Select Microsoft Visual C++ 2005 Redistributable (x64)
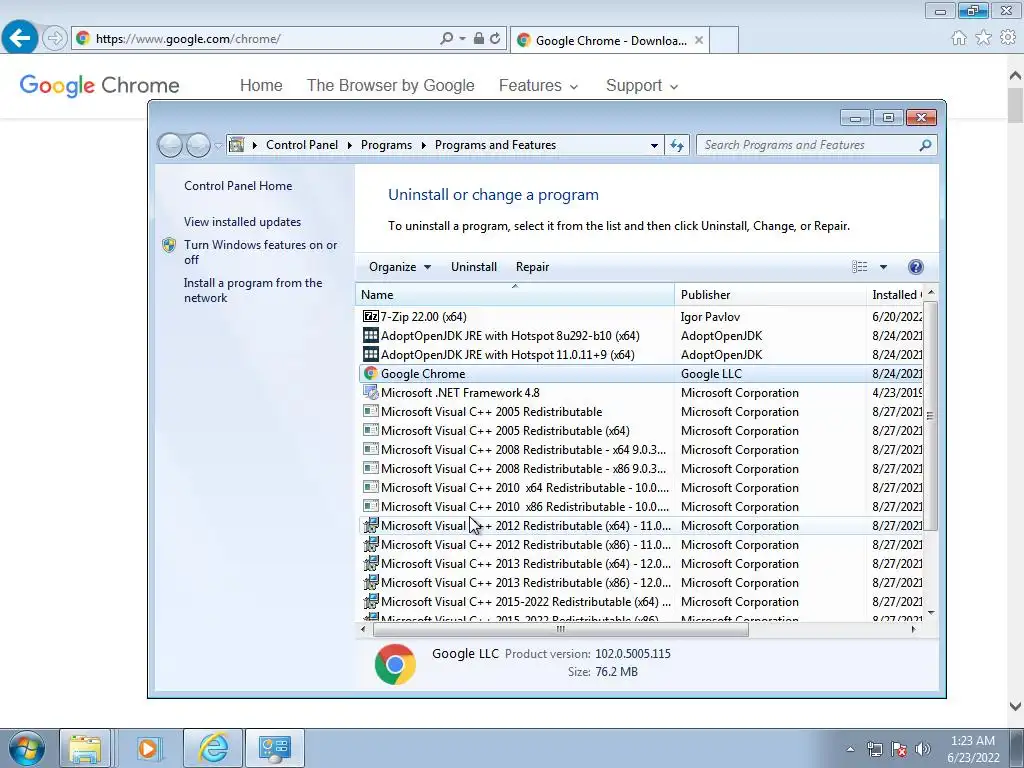Screen dimensions: 1024x768 [640, 430]
